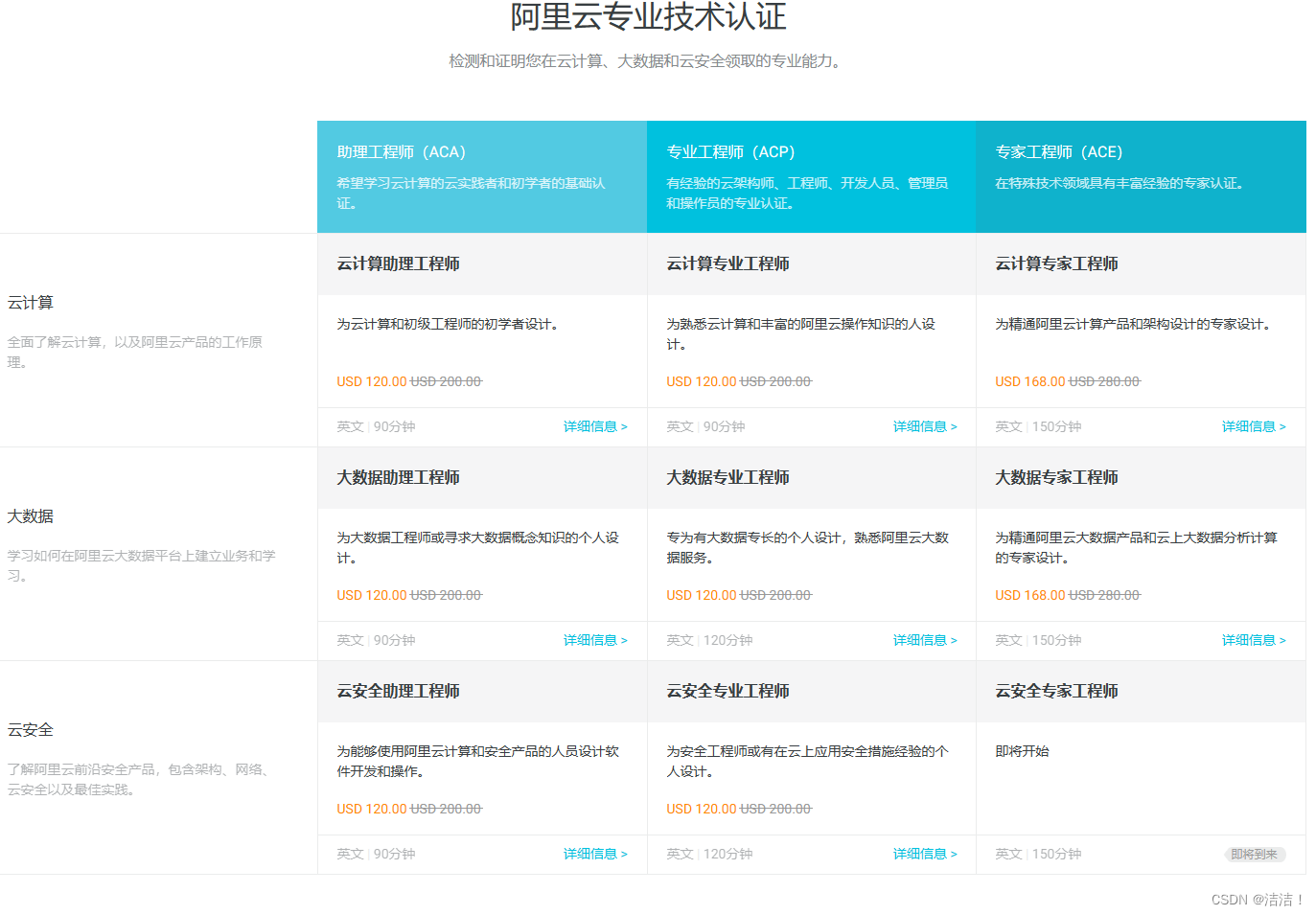
Task: Click 英文 | 90分钟 on 云安全助理工程师 card
Action: pyautogui.click(x=376, y=854)
